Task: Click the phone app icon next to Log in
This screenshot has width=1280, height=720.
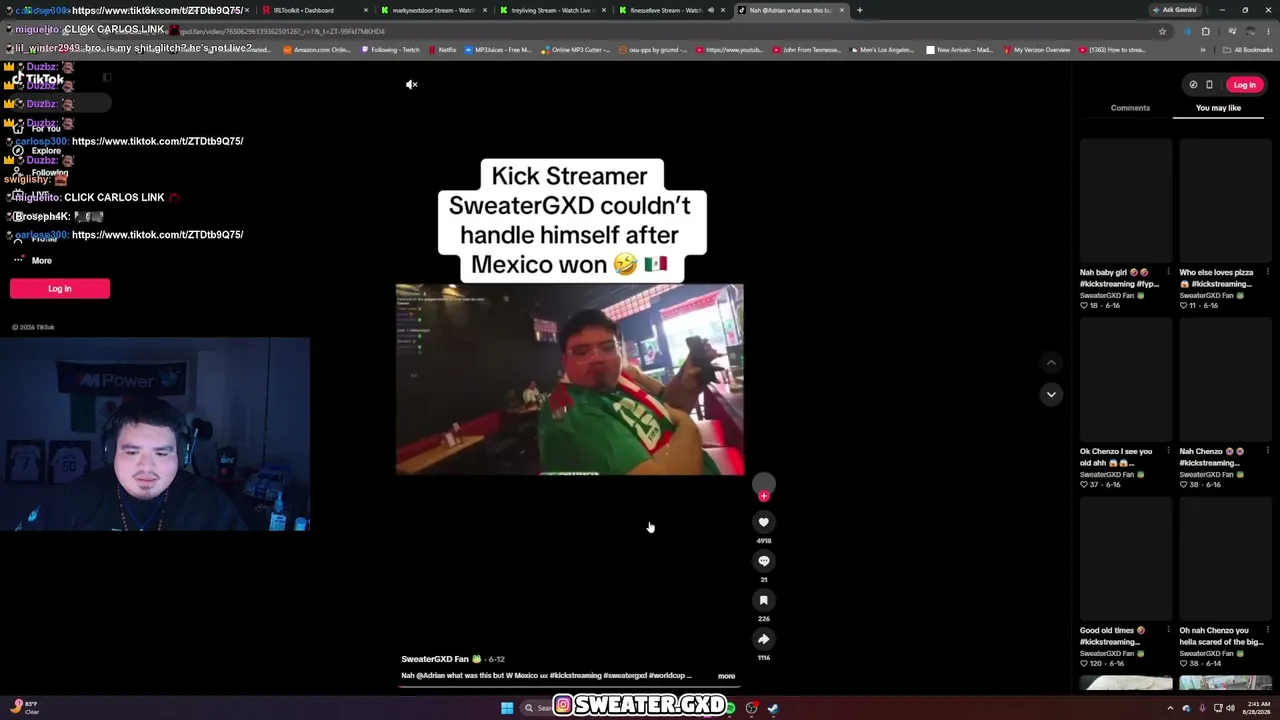Action: pos(1209,85)
